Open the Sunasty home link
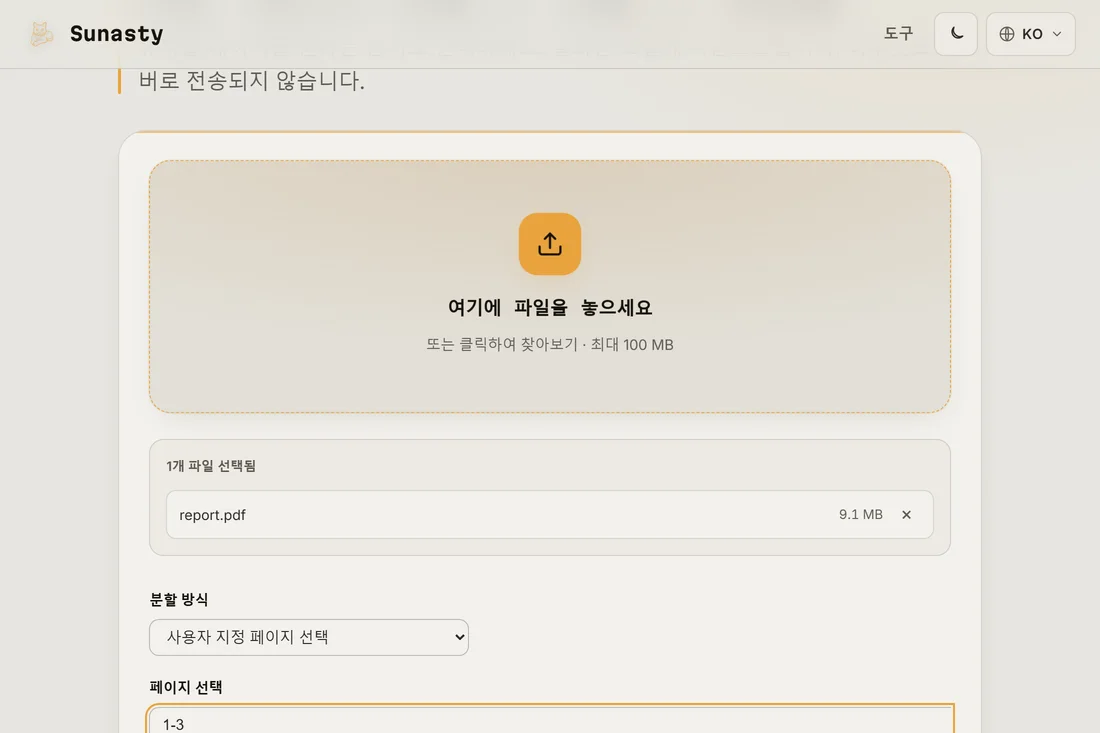This screenshot has width=1100, height=733. (x=96, y=34)
